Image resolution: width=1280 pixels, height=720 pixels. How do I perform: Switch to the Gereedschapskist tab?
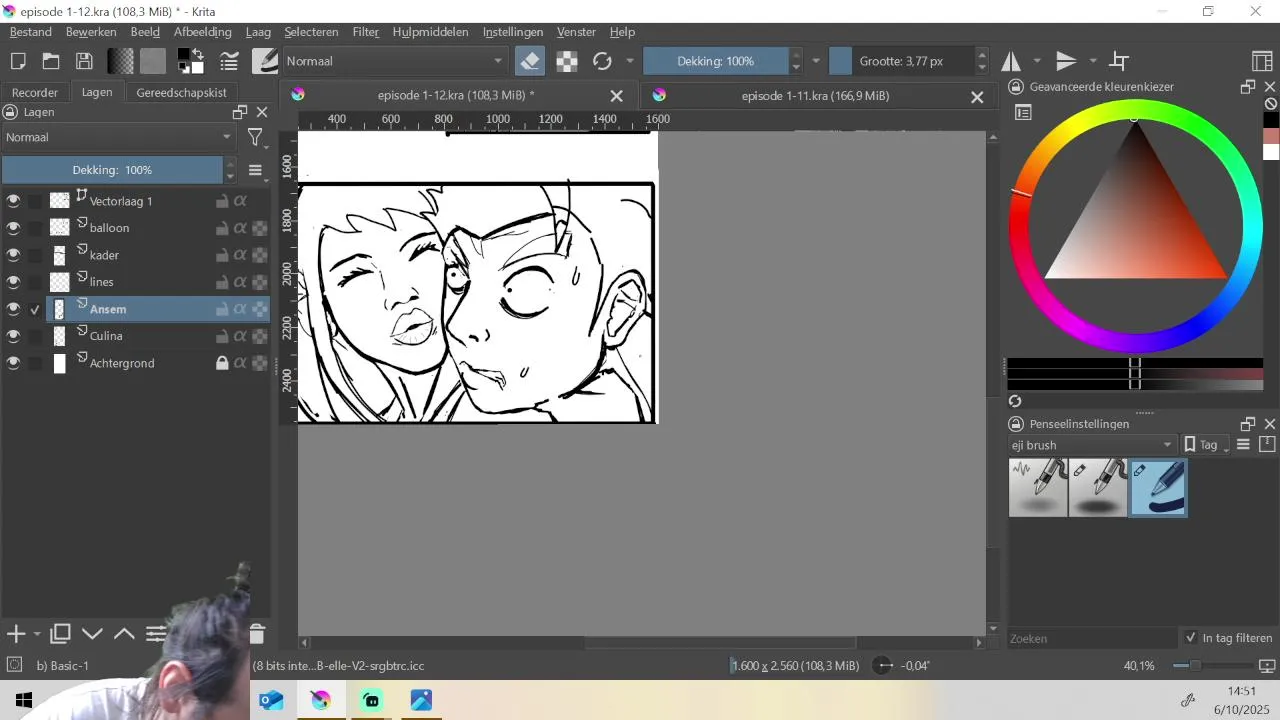pos(181,92)
